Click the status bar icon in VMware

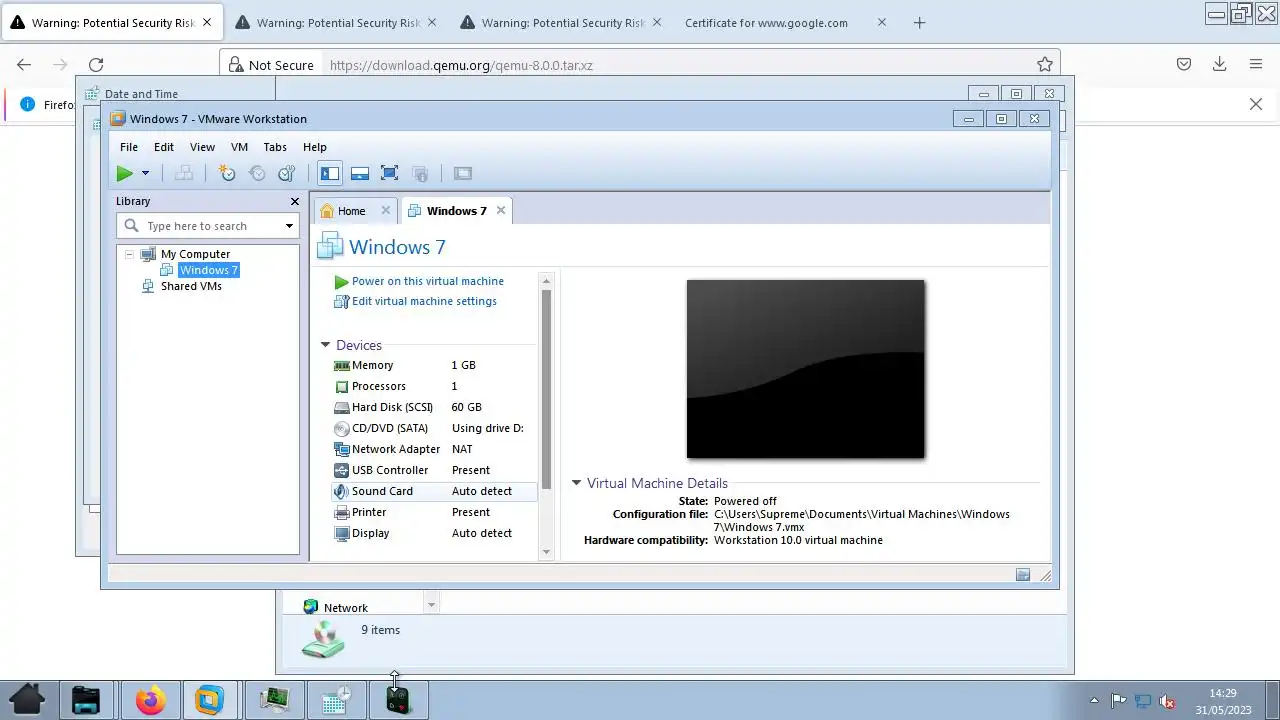pyautogui.click(x=1023, y=575)
